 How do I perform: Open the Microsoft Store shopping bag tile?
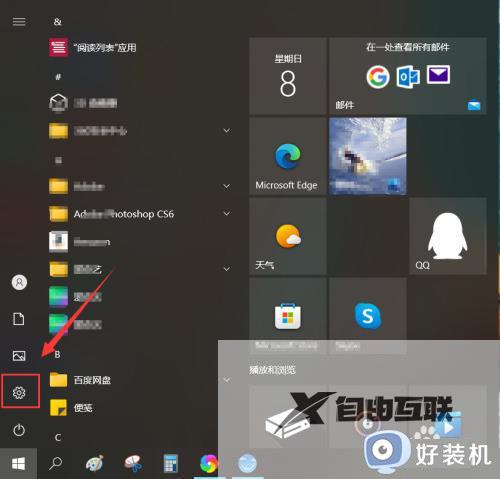288,315
